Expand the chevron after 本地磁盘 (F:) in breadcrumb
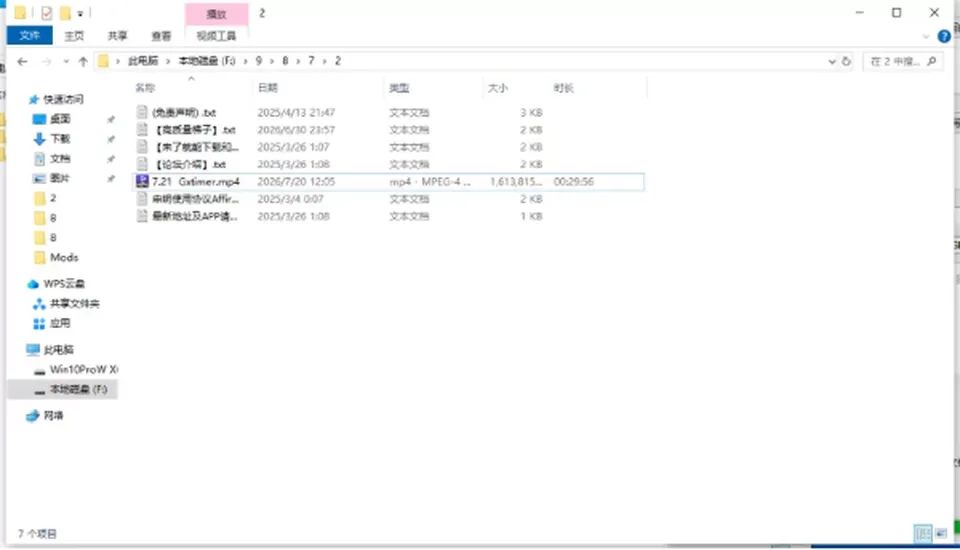This screenshot has height=550, width=960. [x=245, y=61]
